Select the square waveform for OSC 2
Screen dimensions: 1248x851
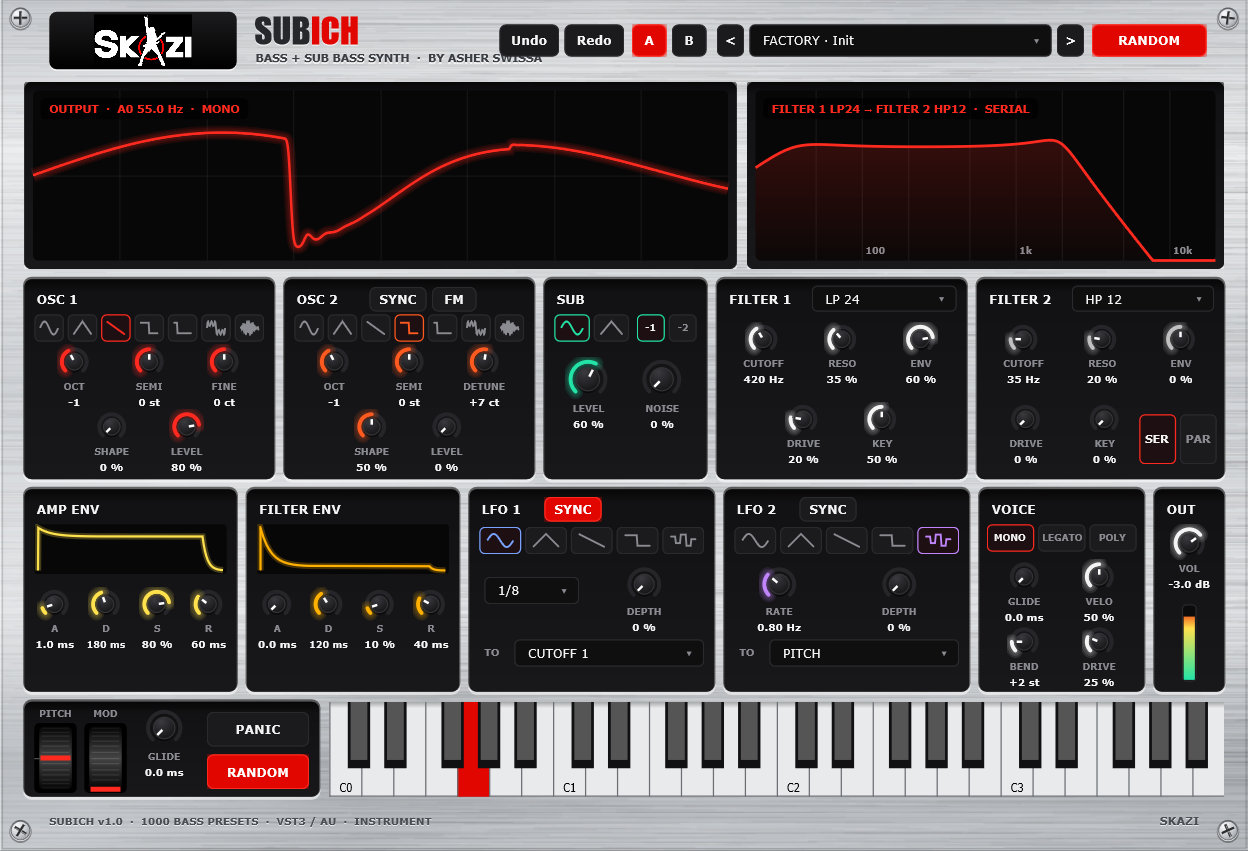409,327
